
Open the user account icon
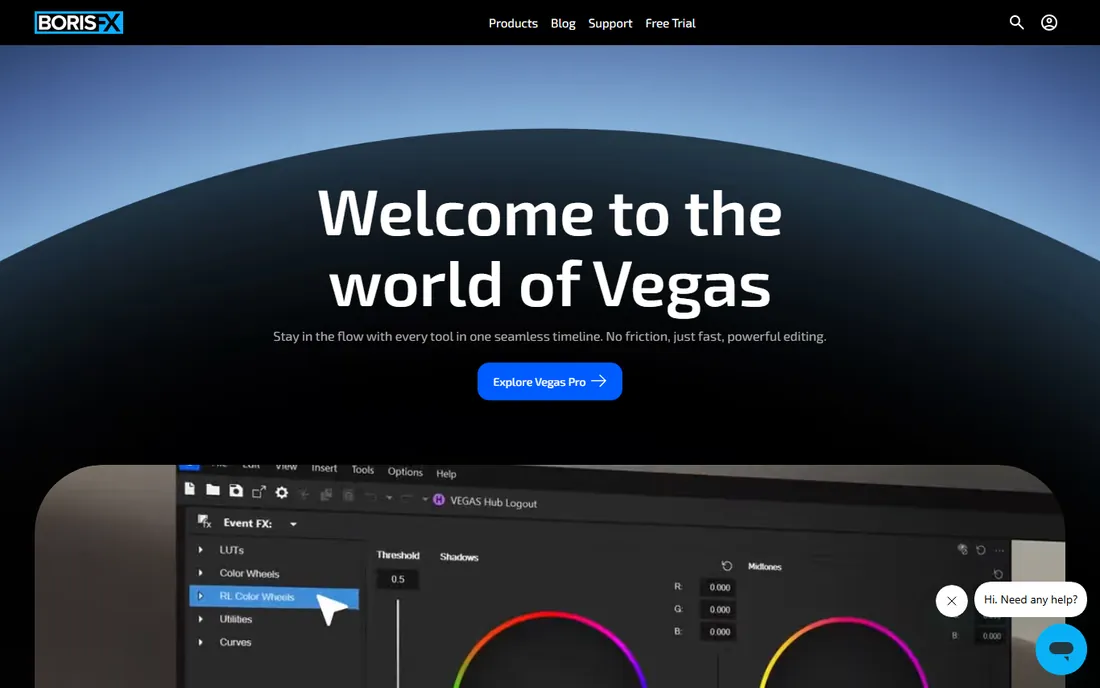coord(1049,22)
